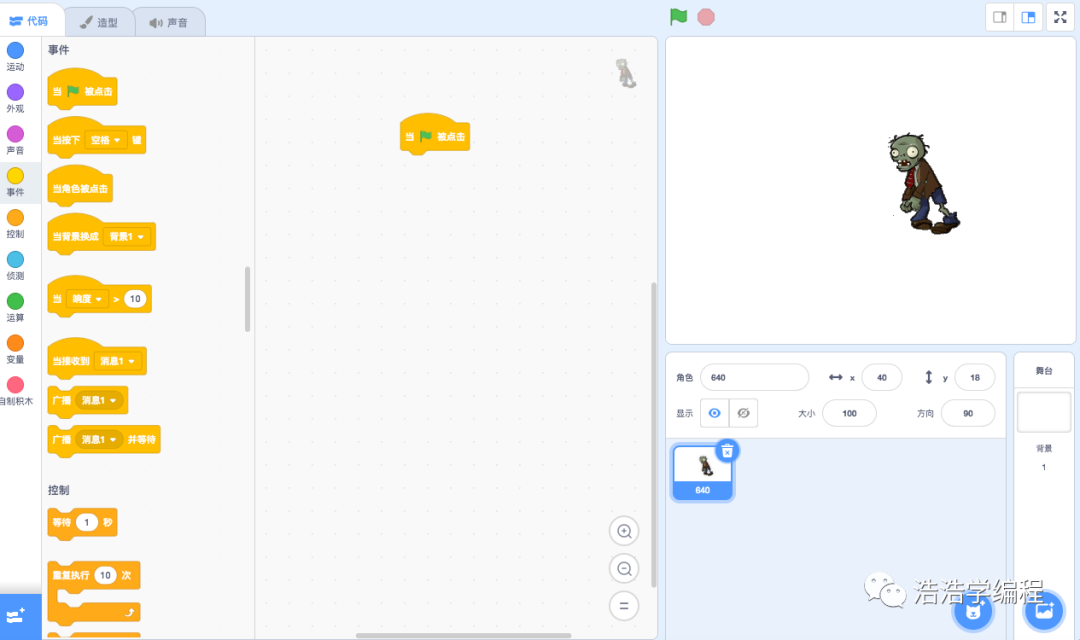Edit the sprite x value 40
1080x640 pixels.
tap(882, 378)
